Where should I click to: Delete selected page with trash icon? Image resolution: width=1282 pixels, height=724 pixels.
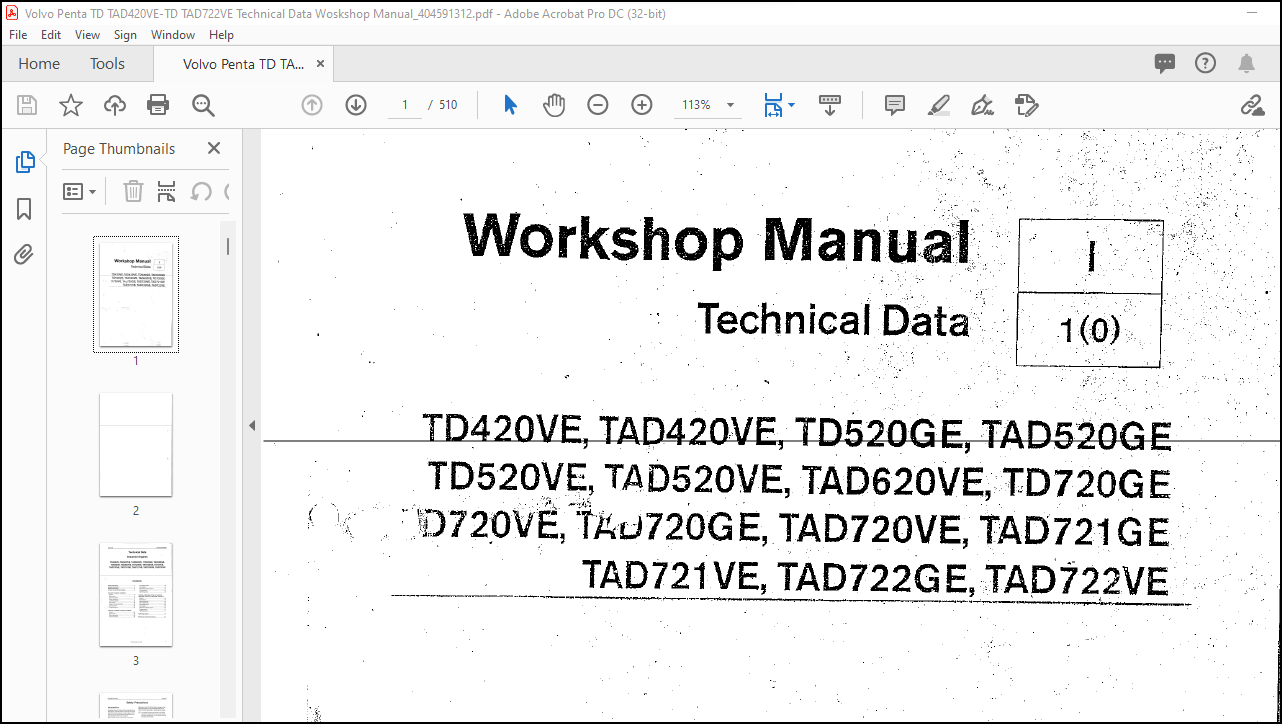(x=133, y=191)
